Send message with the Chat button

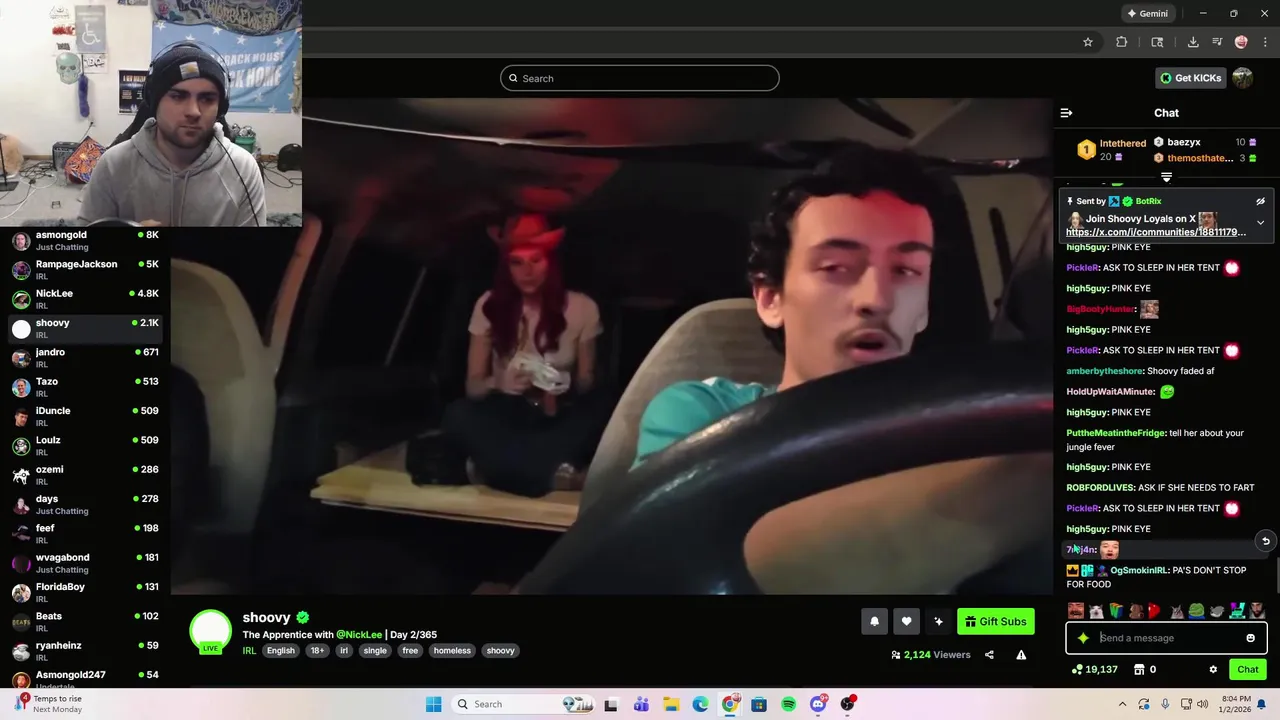(1248, 670)
